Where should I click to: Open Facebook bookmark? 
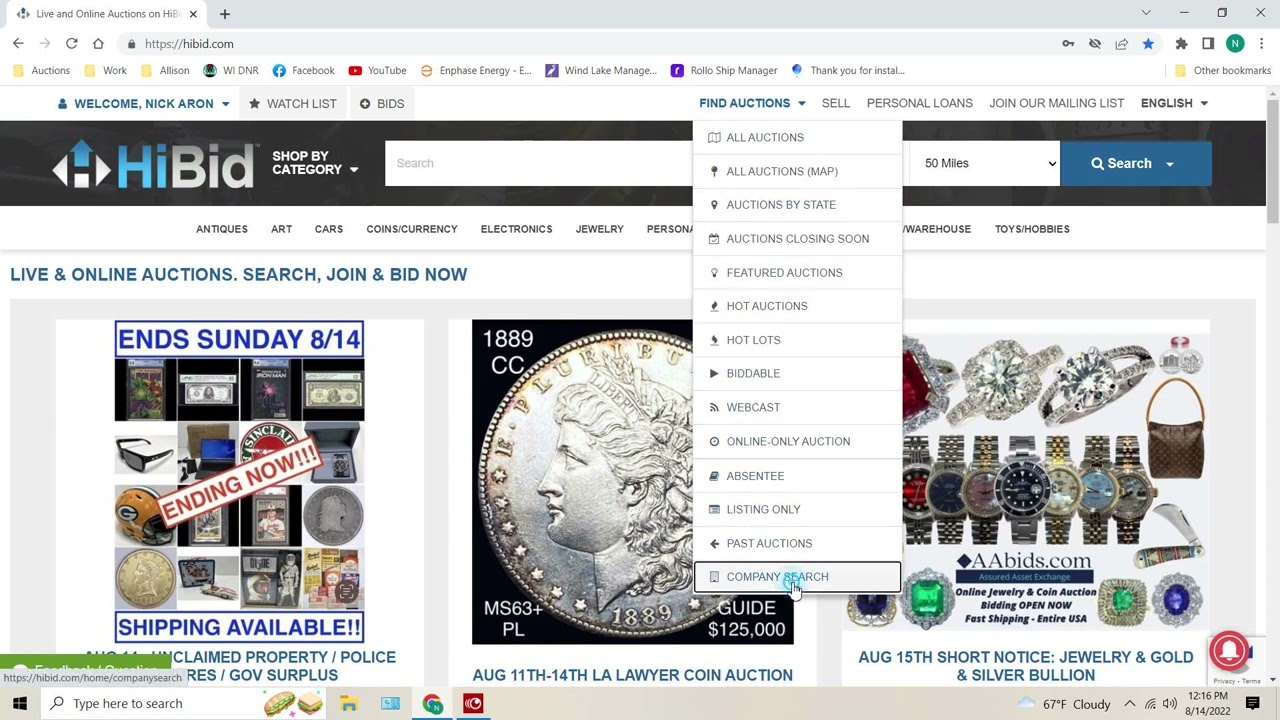303,71
